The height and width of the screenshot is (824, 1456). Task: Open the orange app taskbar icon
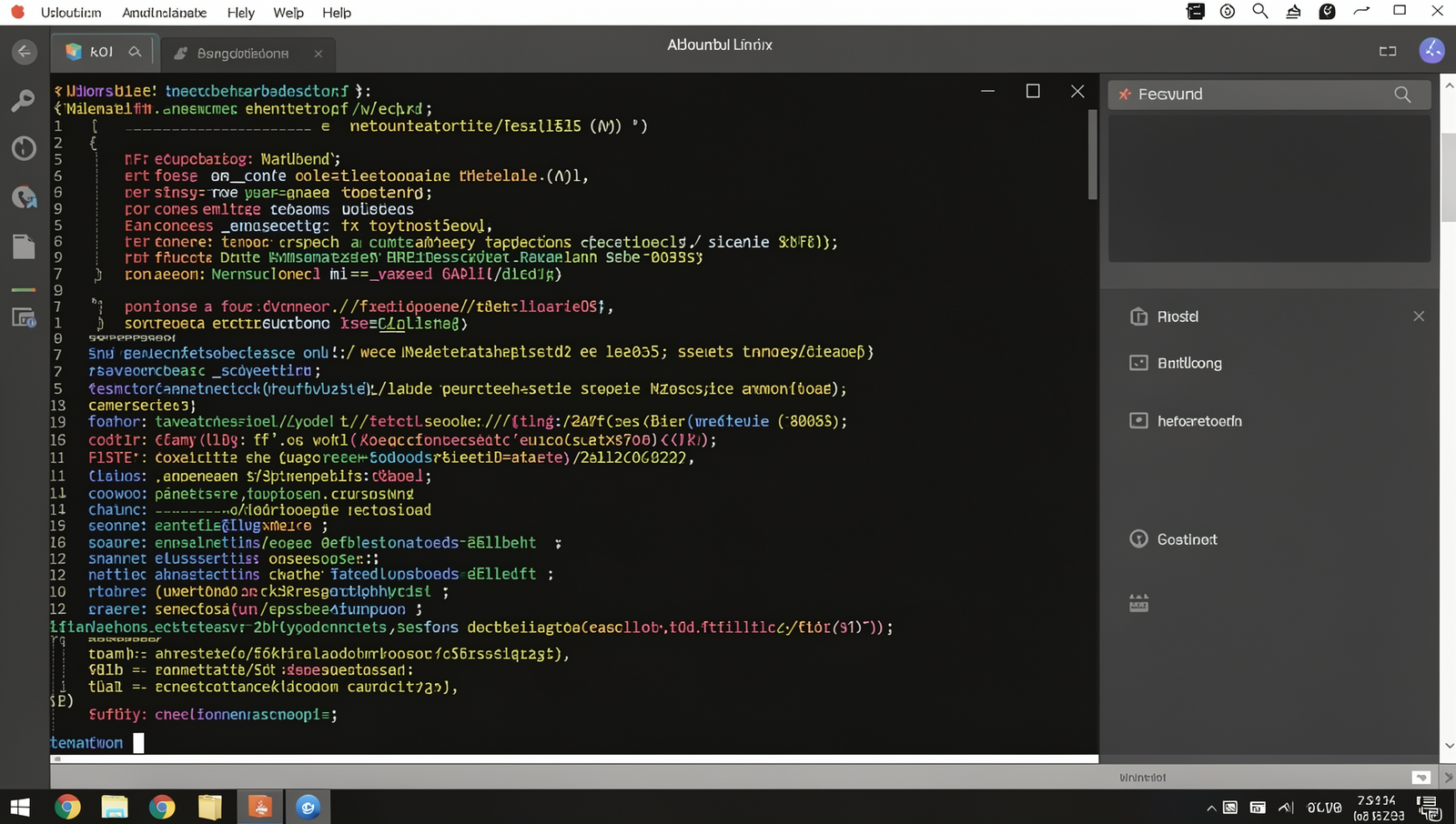(259, 807)
